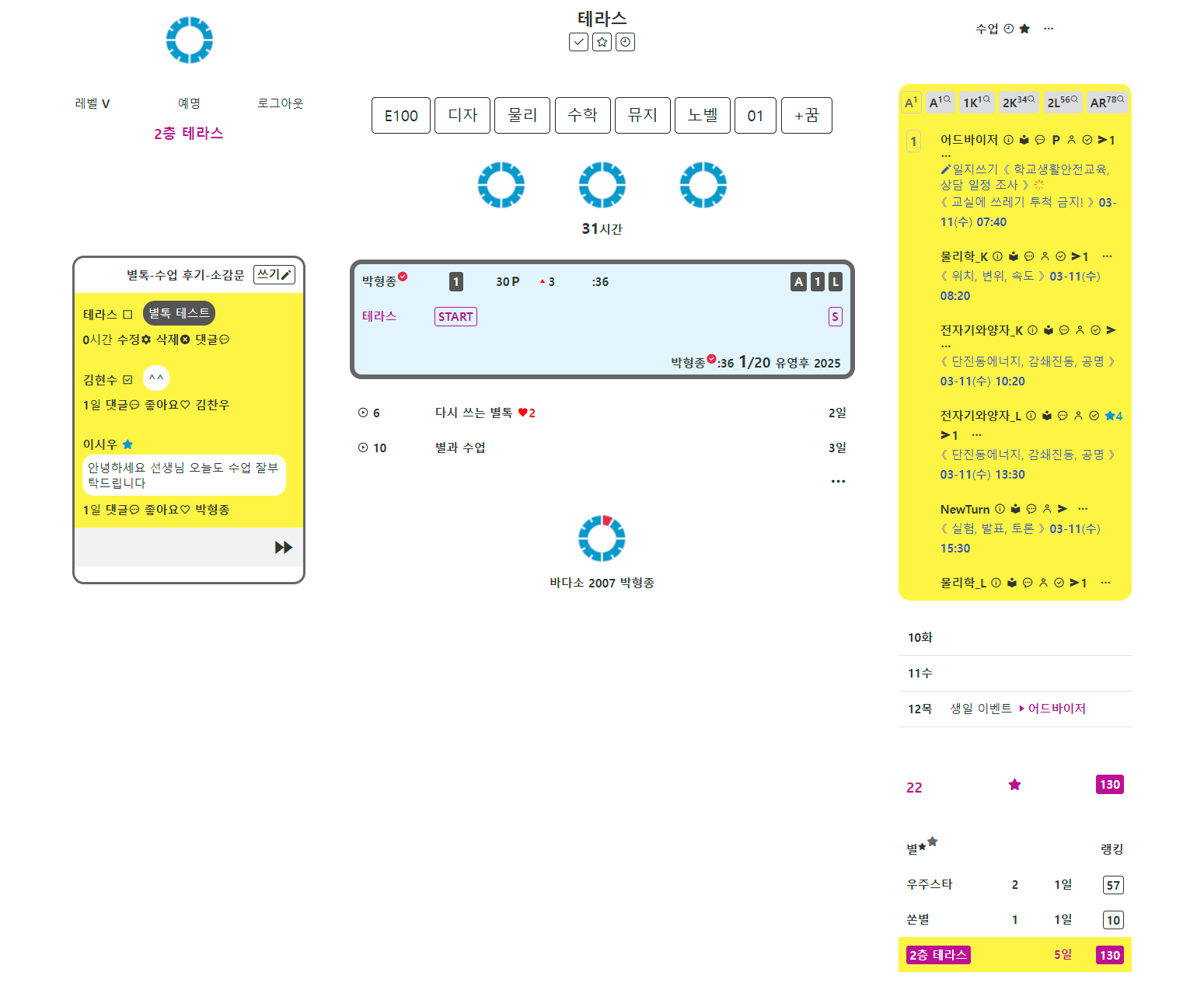Switch to the 물리 category tab
Image resolution: width=1204 pixels, height=1000 pixels.
pos(522,115)
